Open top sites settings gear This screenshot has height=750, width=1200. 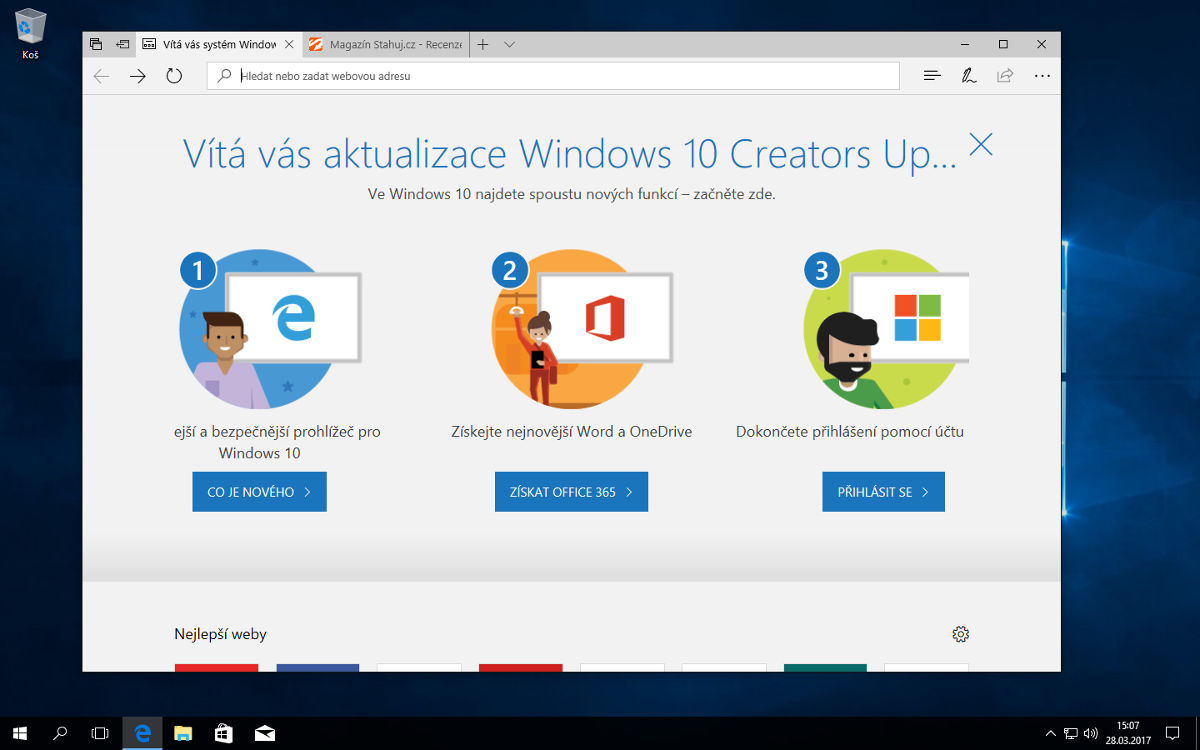coord(961,634)
